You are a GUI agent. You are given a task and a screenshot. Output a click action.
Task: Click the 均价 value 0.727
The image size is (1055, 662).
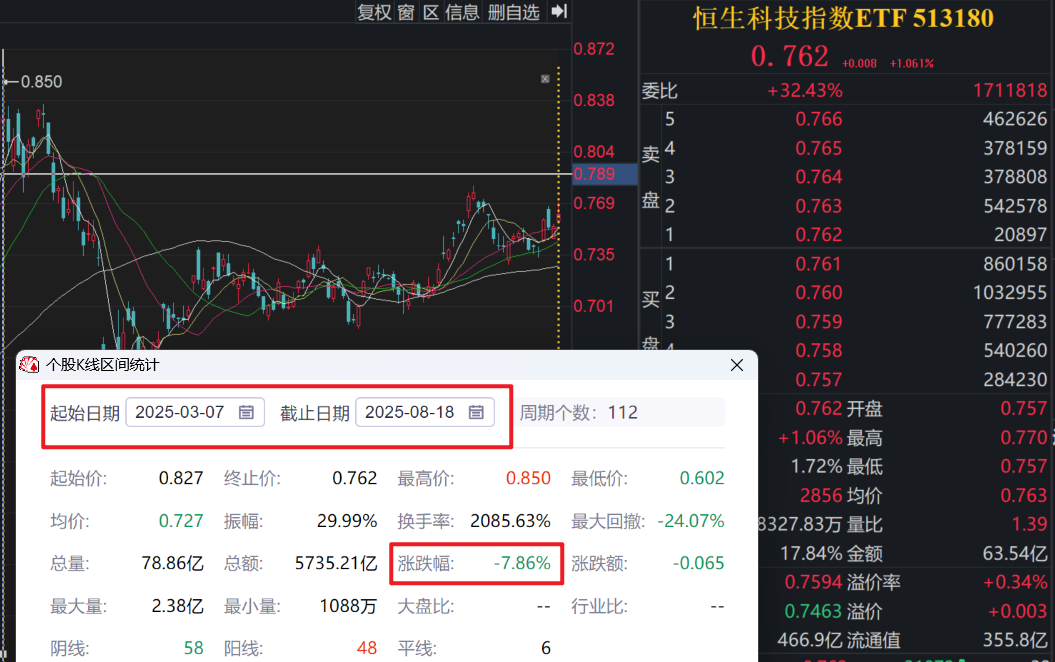(181, 521)
